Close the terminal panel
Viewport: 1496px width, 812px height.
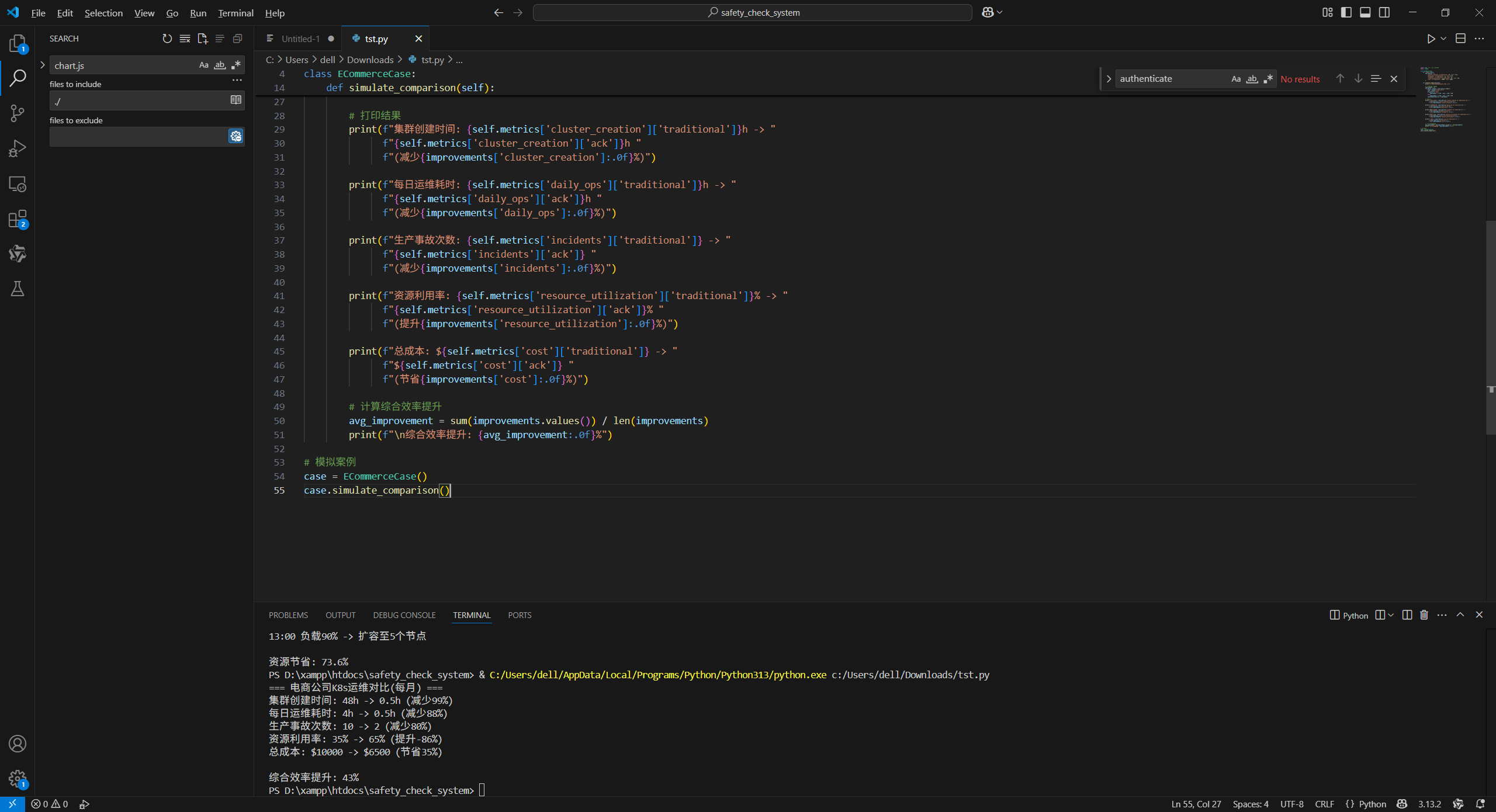tap(1479, 615)
